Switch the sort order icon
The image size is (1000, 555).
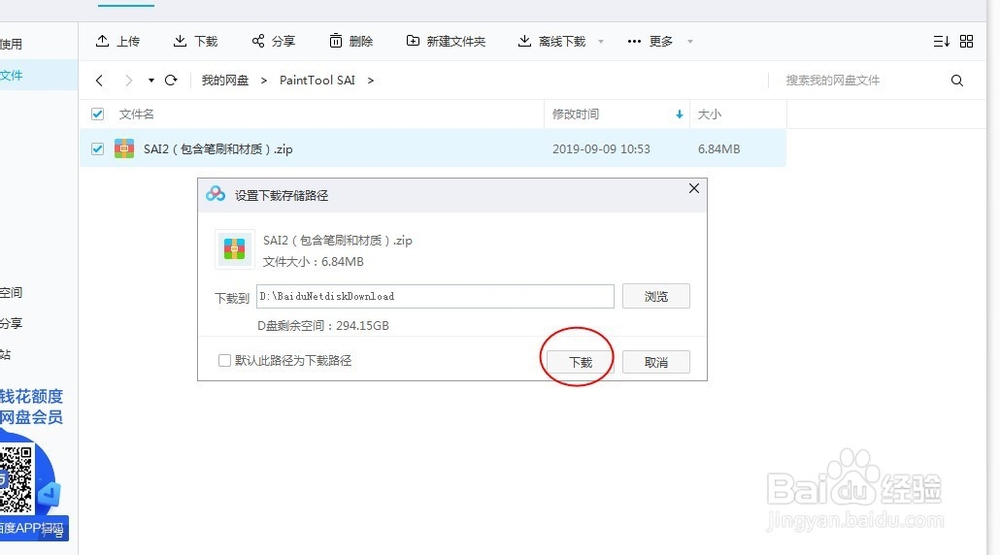[x=941, y=41]
